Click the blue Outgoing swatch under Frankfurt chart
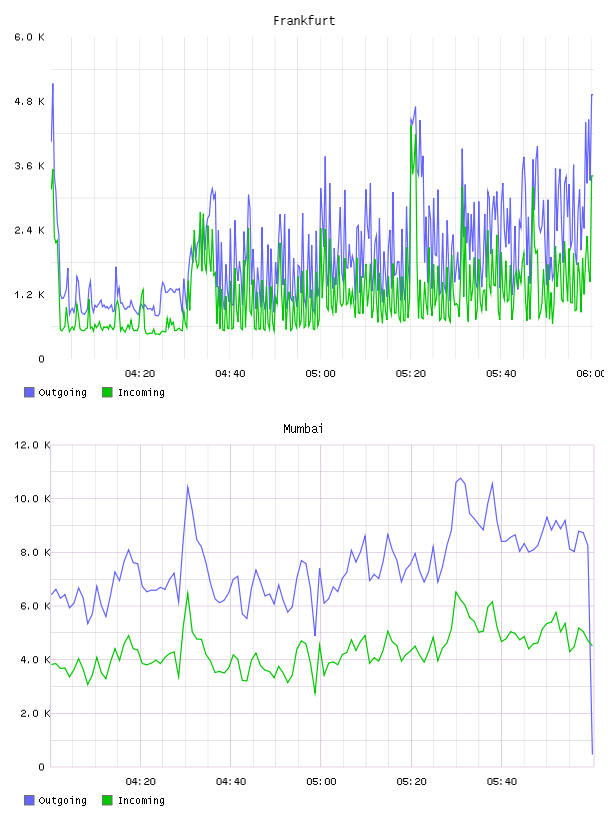The height and width of the screenshot is (816, 608). point(29,392)
